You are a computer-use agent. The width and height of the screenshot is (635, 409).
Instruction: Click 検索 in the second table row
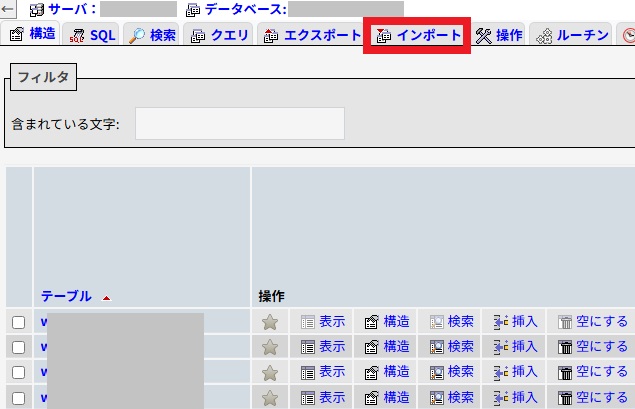click(x=452, y=347)
